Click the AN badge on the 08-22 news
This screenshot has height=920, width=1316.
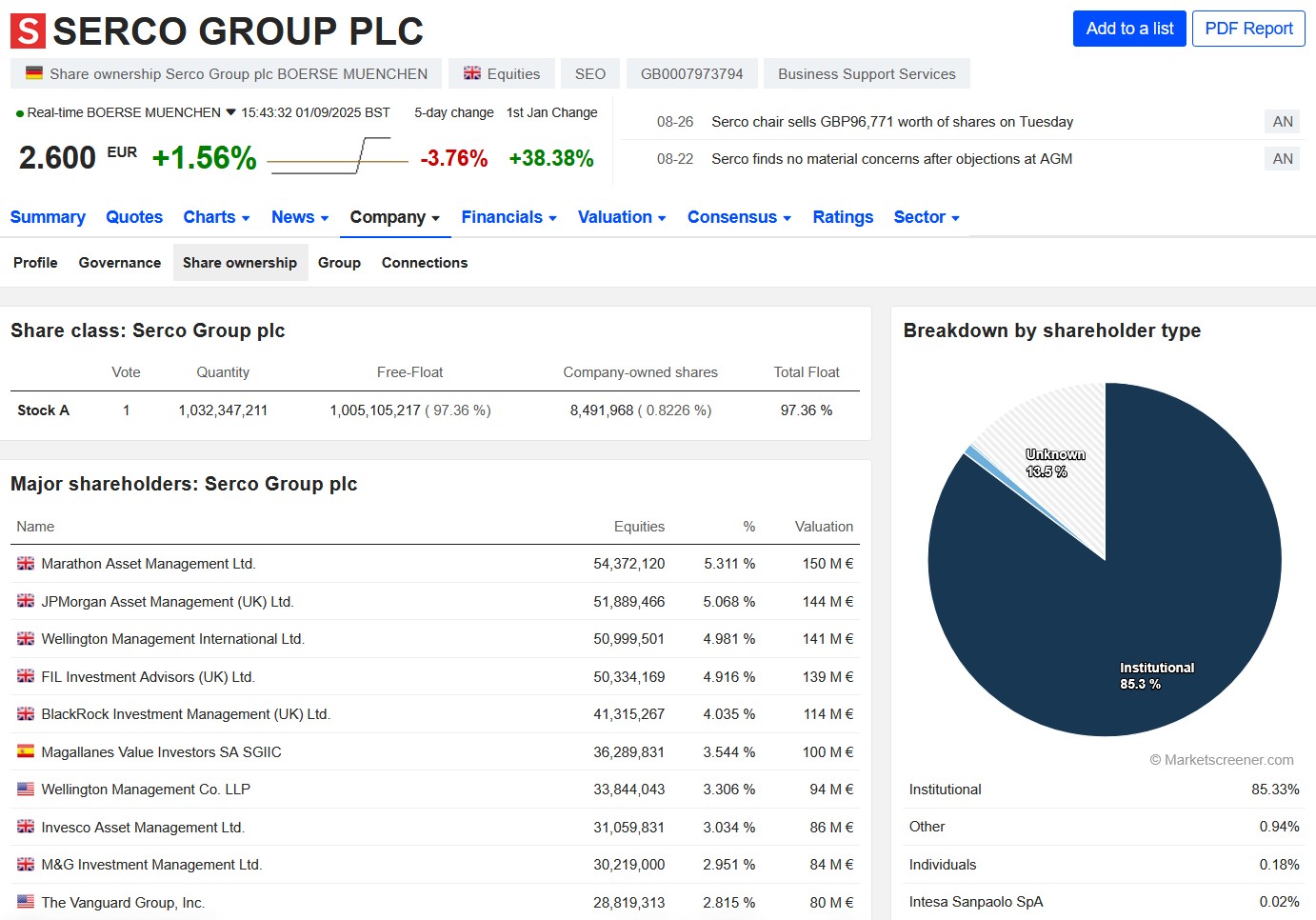[1283, 159]
